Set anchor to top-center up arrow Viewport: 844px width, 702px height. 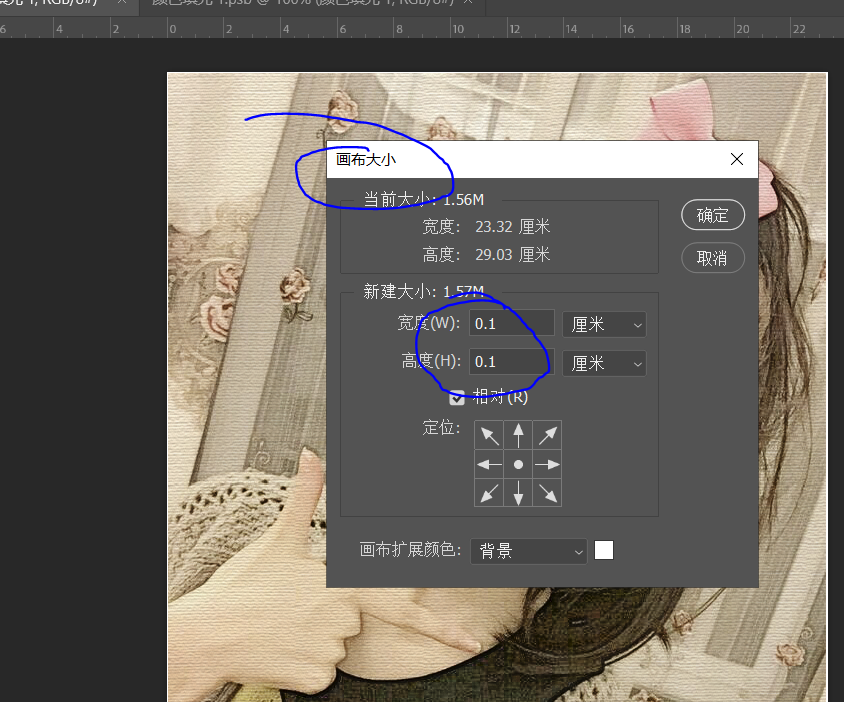[518, 435]
